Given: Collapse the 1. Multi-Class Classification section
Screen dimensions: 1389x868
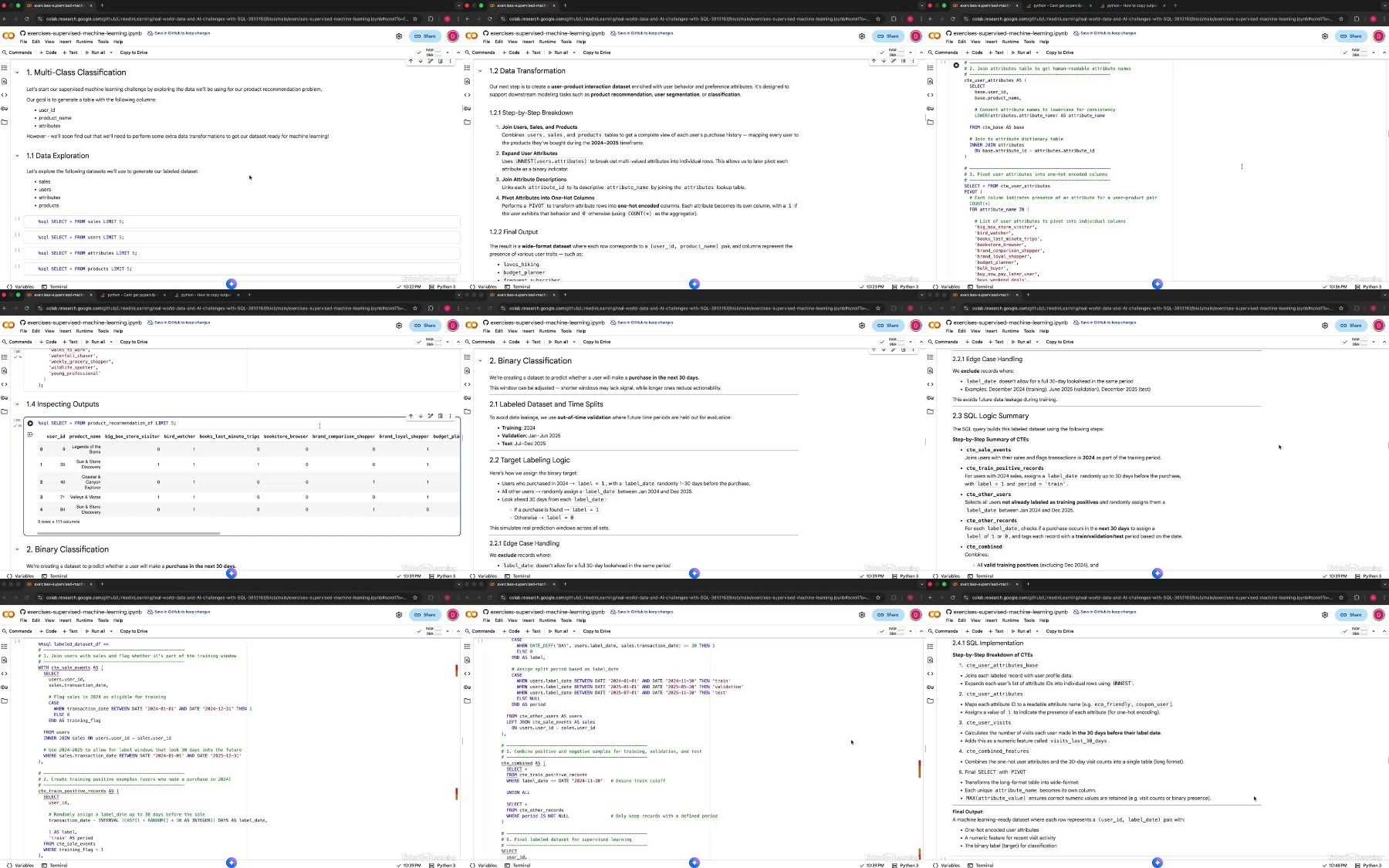Looking at the screenshot, I should [x=18, y=73].
